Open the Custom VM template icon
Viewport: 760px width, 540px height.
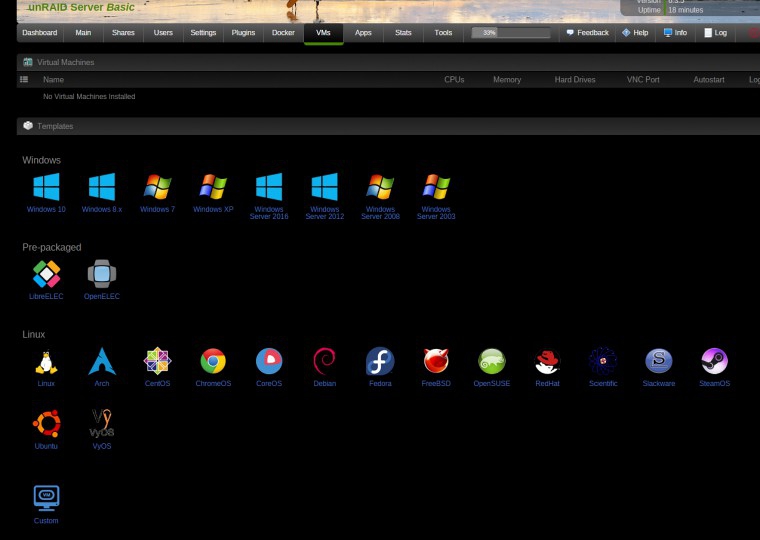46,498
